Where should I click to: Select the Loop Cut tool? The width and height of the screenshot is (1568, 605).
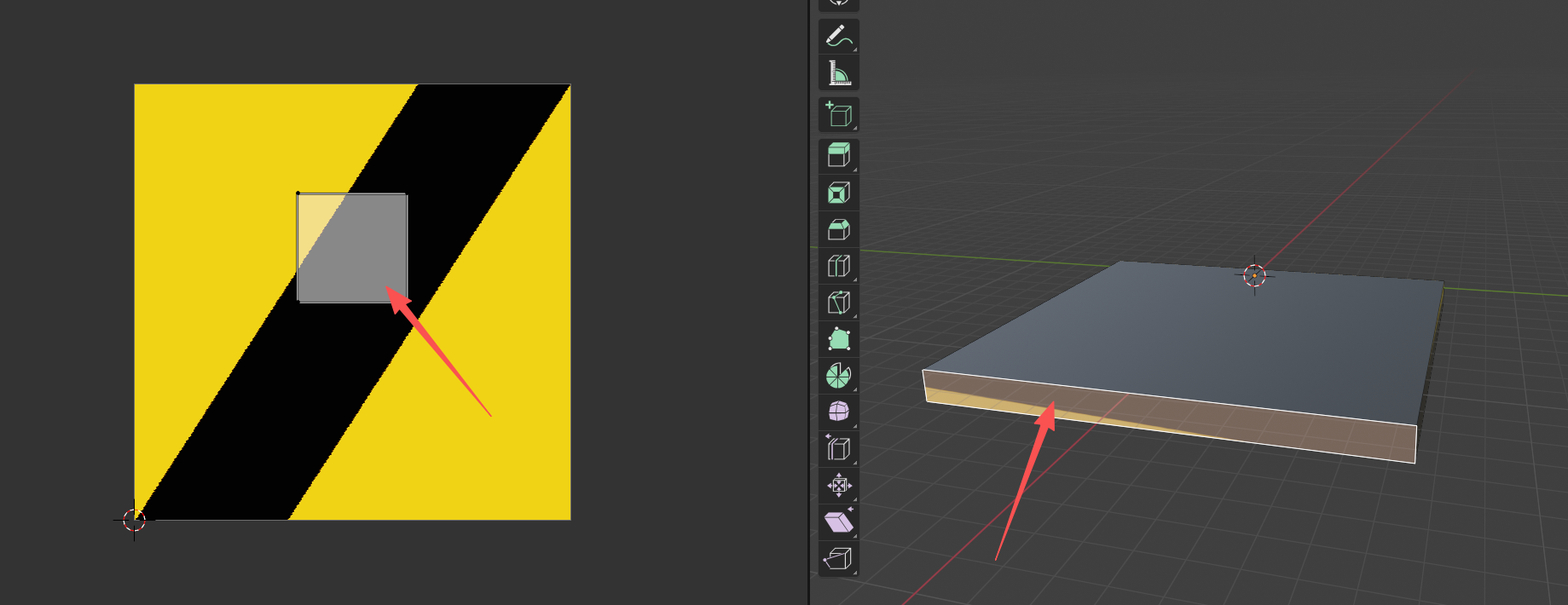click(839, 266)
